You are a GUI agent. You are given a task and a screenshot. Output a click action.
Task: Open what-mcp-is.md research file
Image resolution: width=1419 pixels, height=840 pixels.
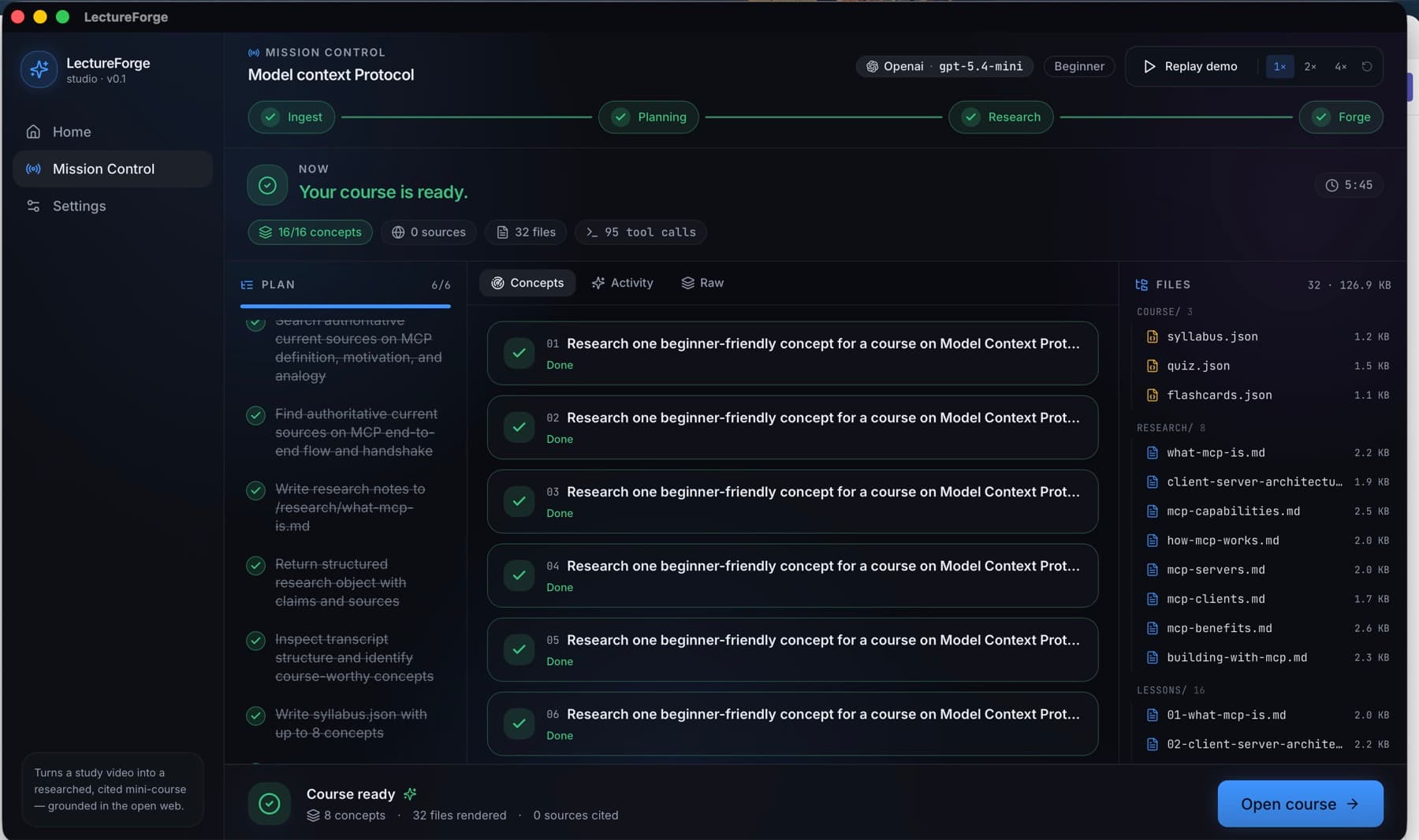[1266, 452]
